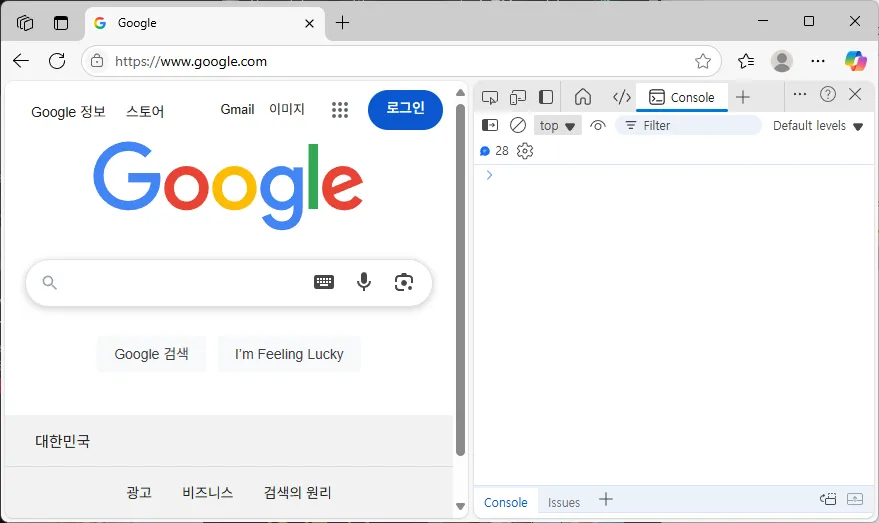
Task: Open the 이미지 link
Action: click(x=286, y=109)
